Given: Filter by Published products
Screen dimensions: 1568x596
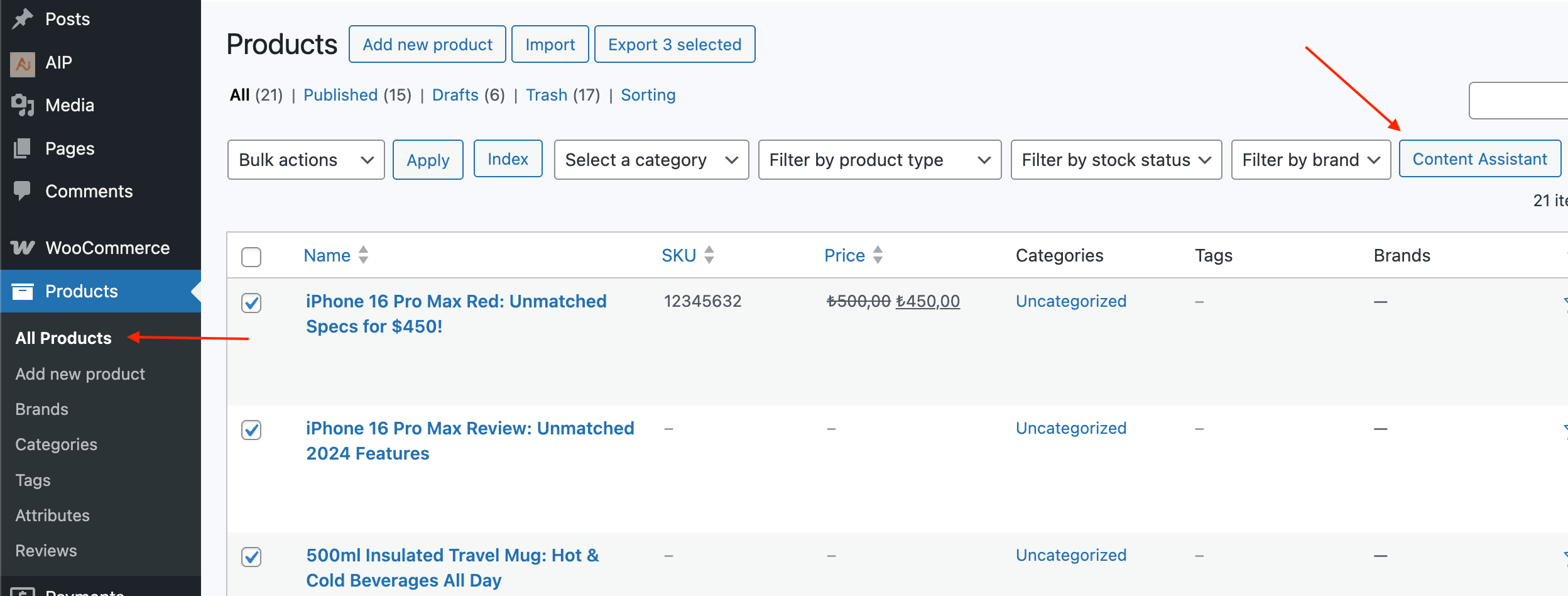Looking at the screenshot, I should pyautogui.click(x=340, y=95).
